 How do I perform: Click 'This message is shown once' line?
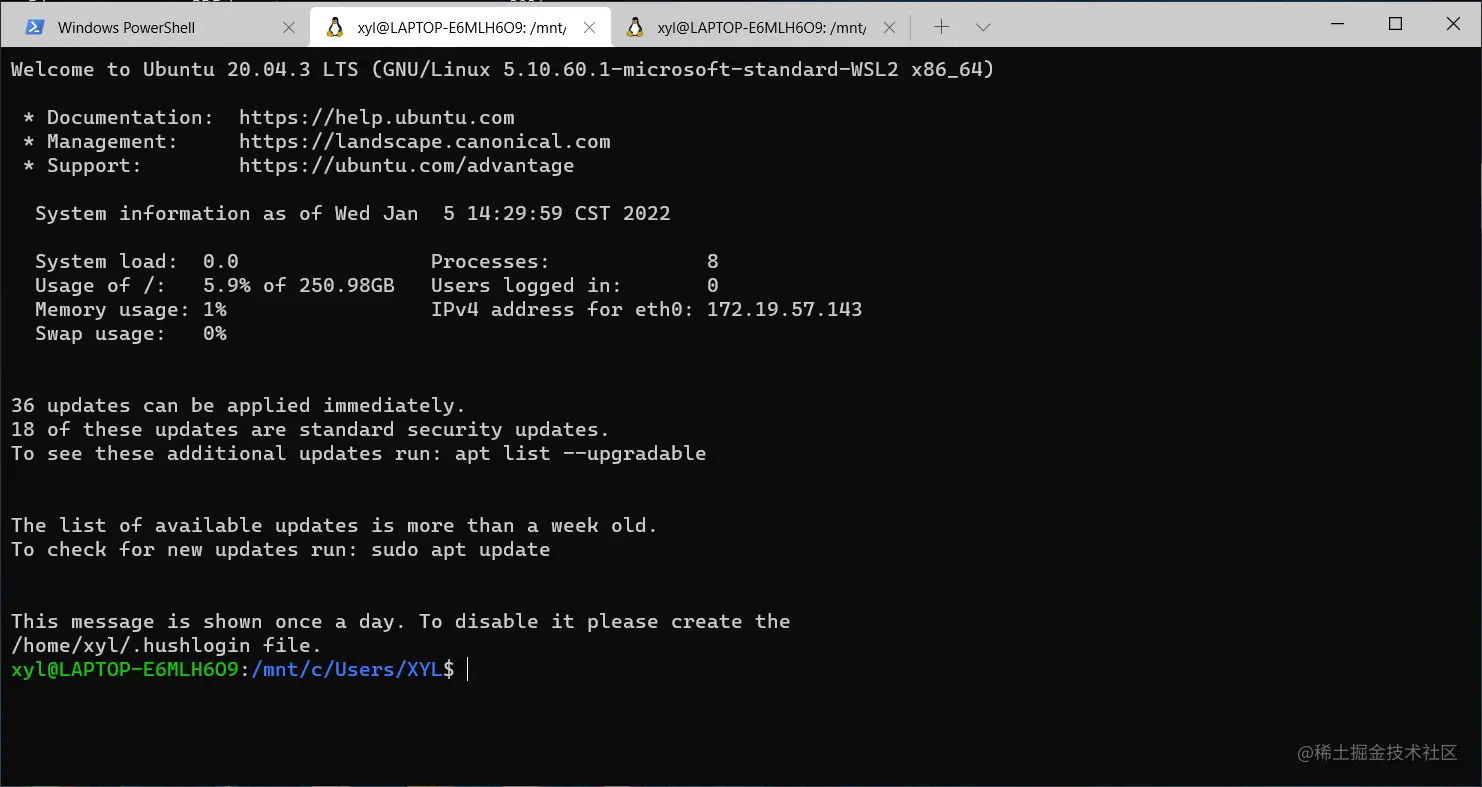click(401, 622)
